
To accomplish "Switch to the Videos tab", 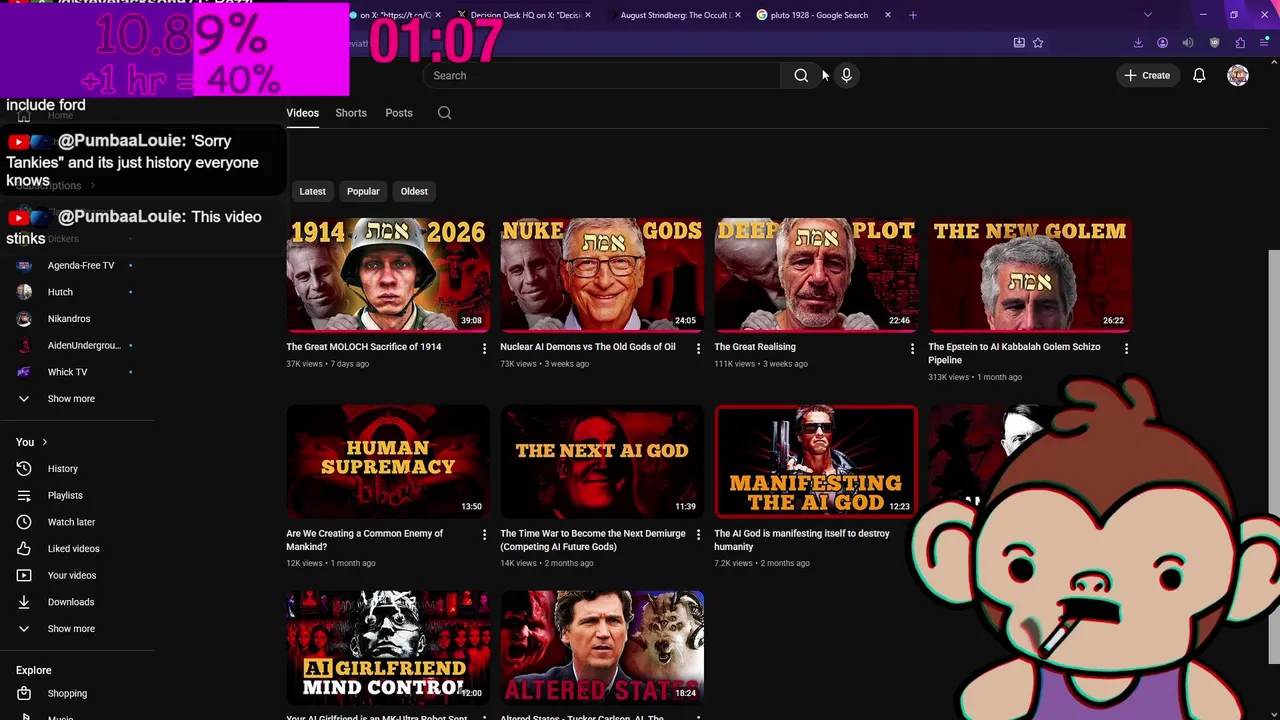I will [302, 113].
